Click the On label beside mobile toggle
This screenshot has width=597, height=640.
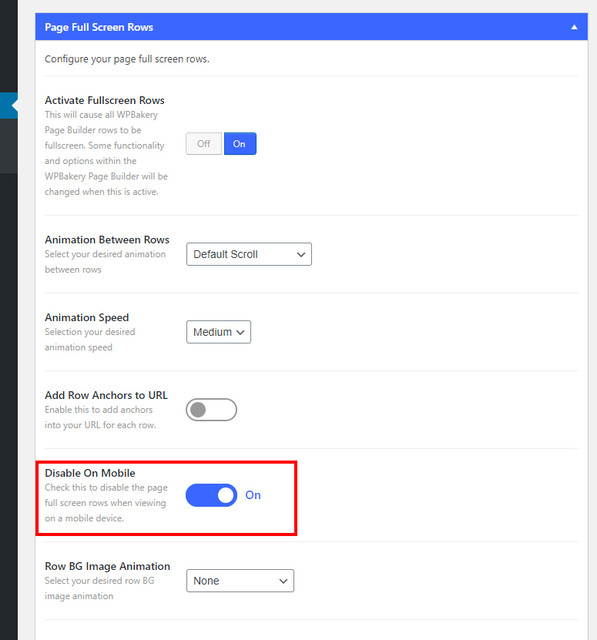tap(253, 495)
